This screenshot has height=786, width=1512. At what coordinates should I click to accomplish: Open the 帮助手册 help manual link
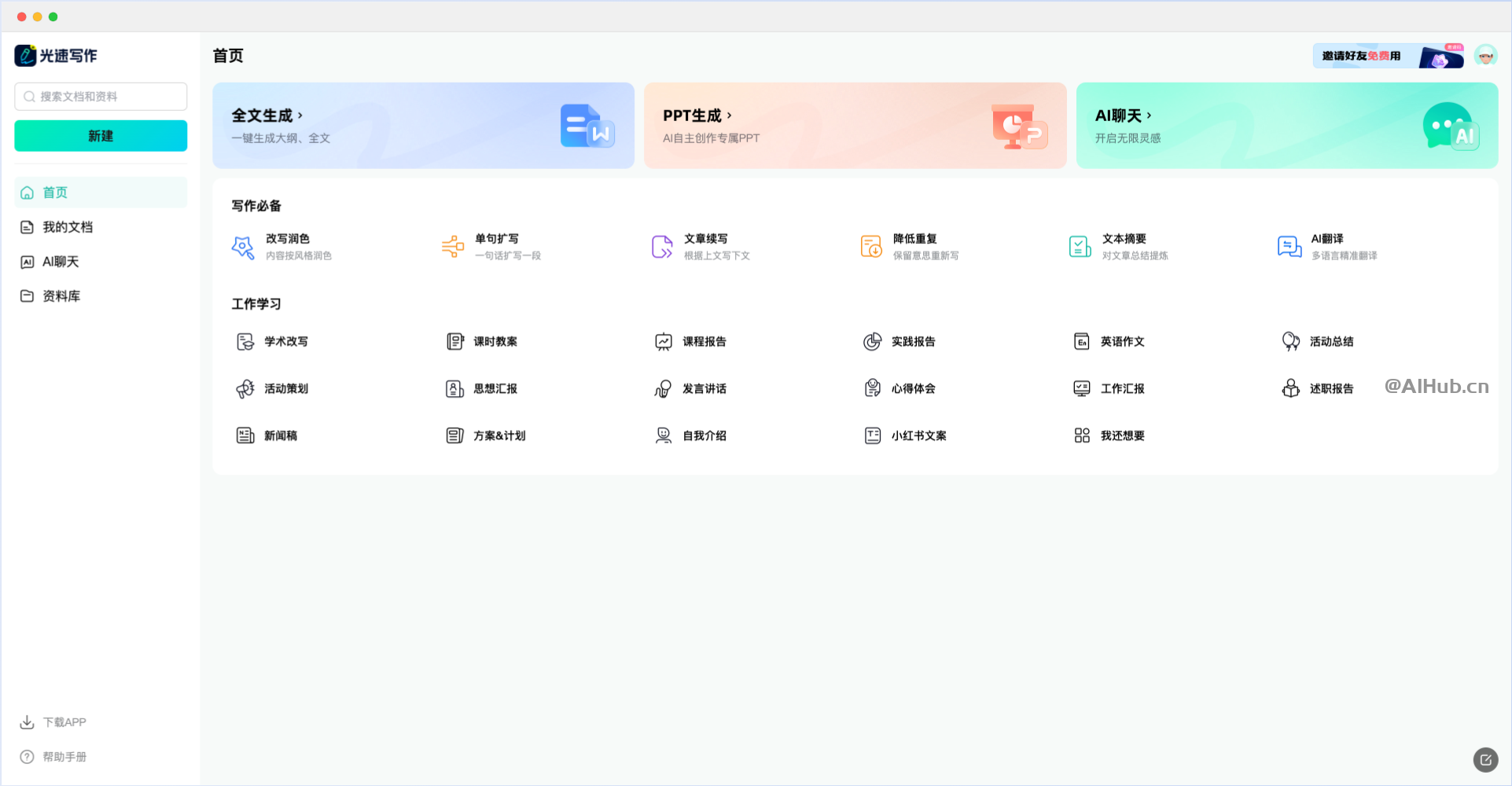click(x=64, y=757)
